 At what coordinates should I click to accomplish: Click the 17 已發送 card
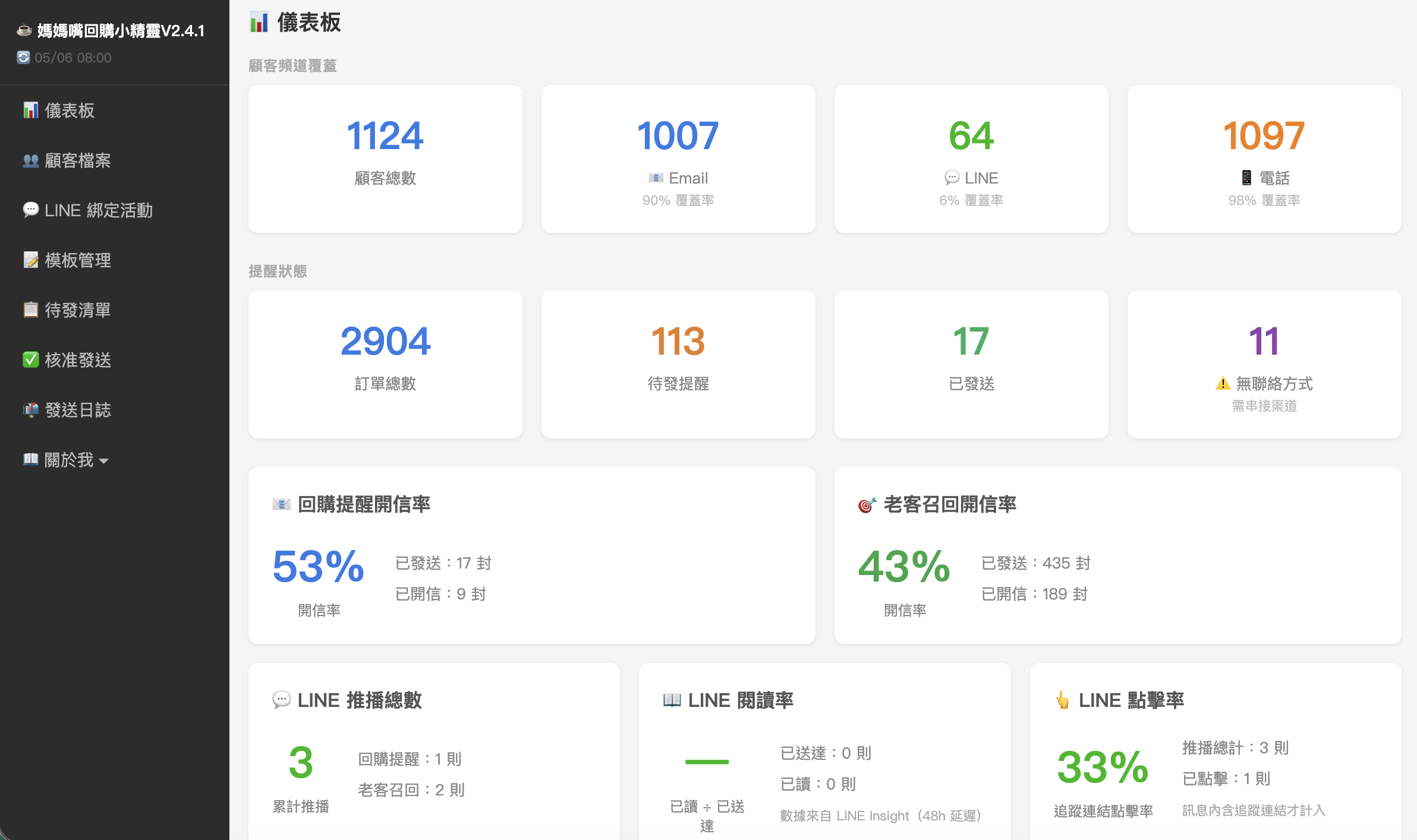(x=971, y=364)
